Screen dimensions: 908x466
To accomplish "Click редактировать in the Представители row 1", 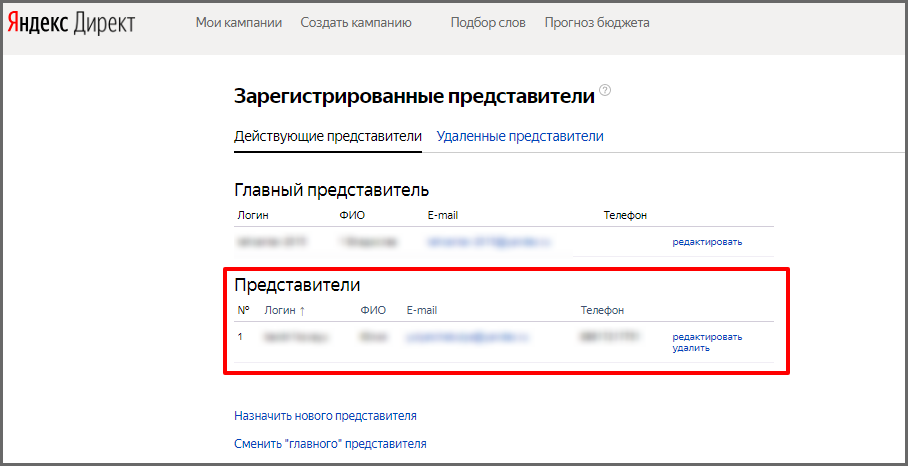I will (x=707, y=337).
